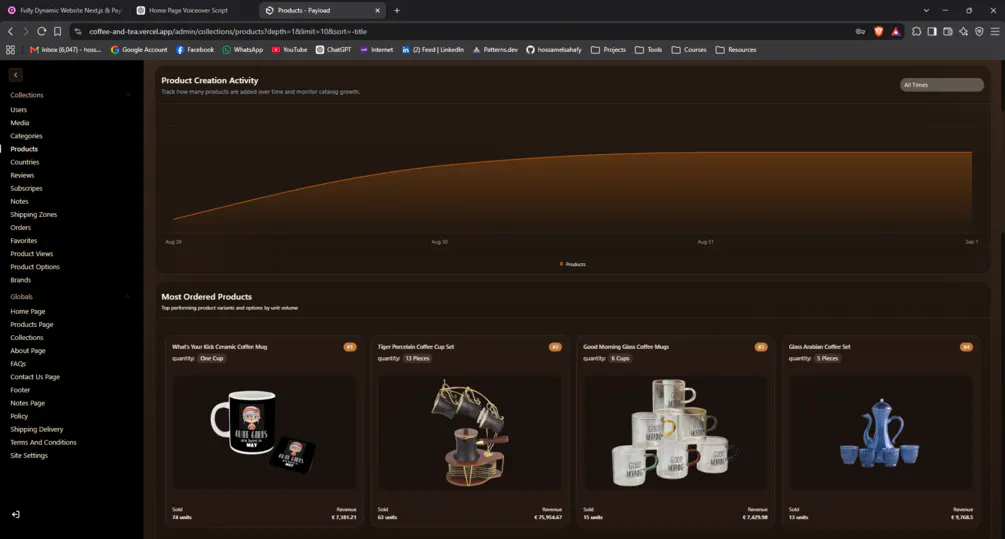This screenshot has height=539, width=1005.
Task: Open YouTube bookmark
Action: click(289, 49)
